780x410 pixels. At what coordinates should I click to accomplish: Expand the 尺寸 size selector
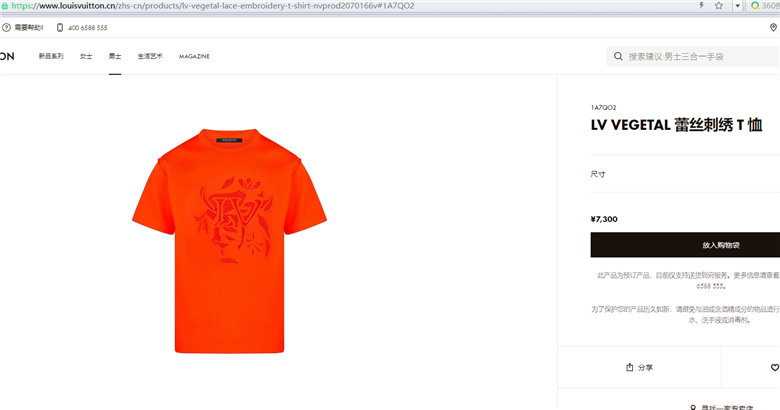click(685, 174)
